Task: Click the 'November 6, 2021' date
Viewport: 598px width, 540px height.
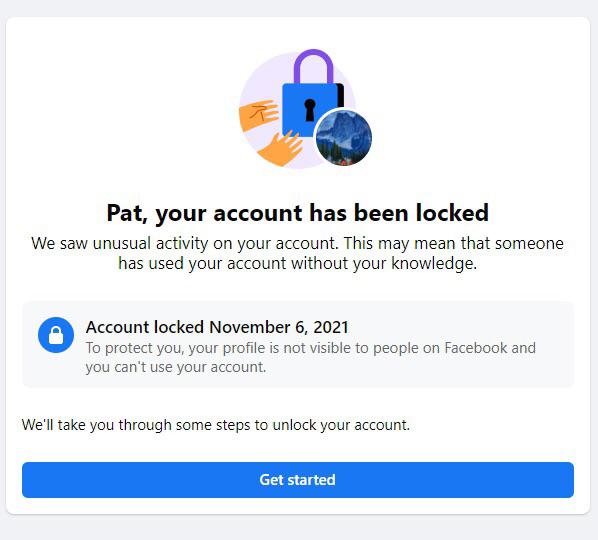Action: [279, 327]
